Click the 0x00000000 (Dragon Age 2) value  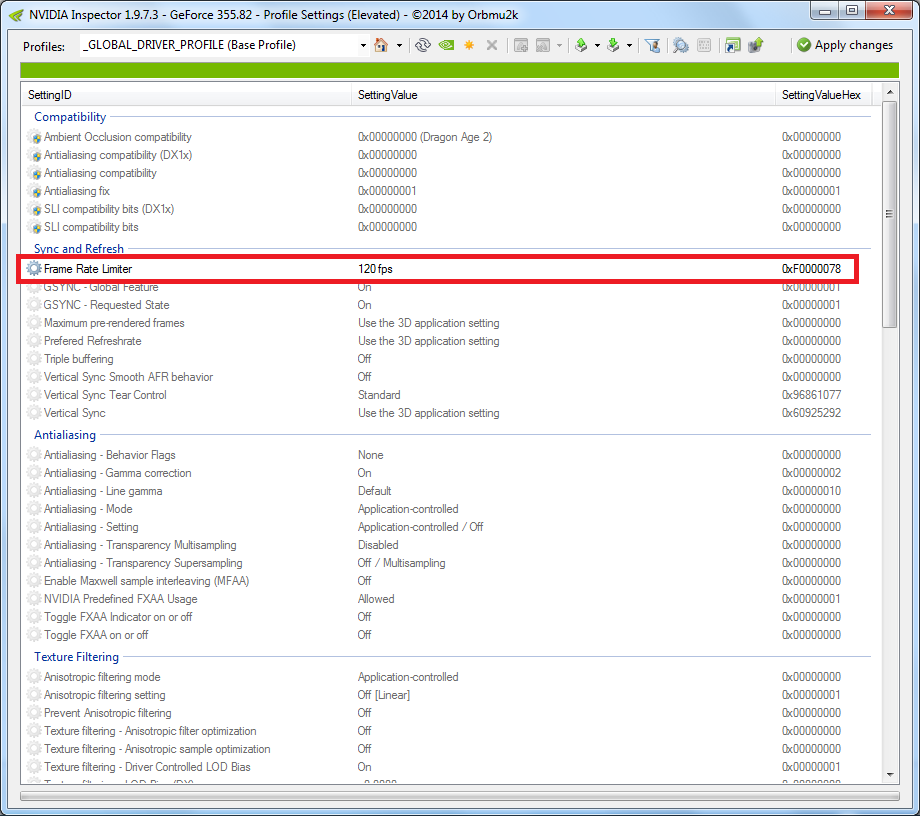tap(425, 137)
